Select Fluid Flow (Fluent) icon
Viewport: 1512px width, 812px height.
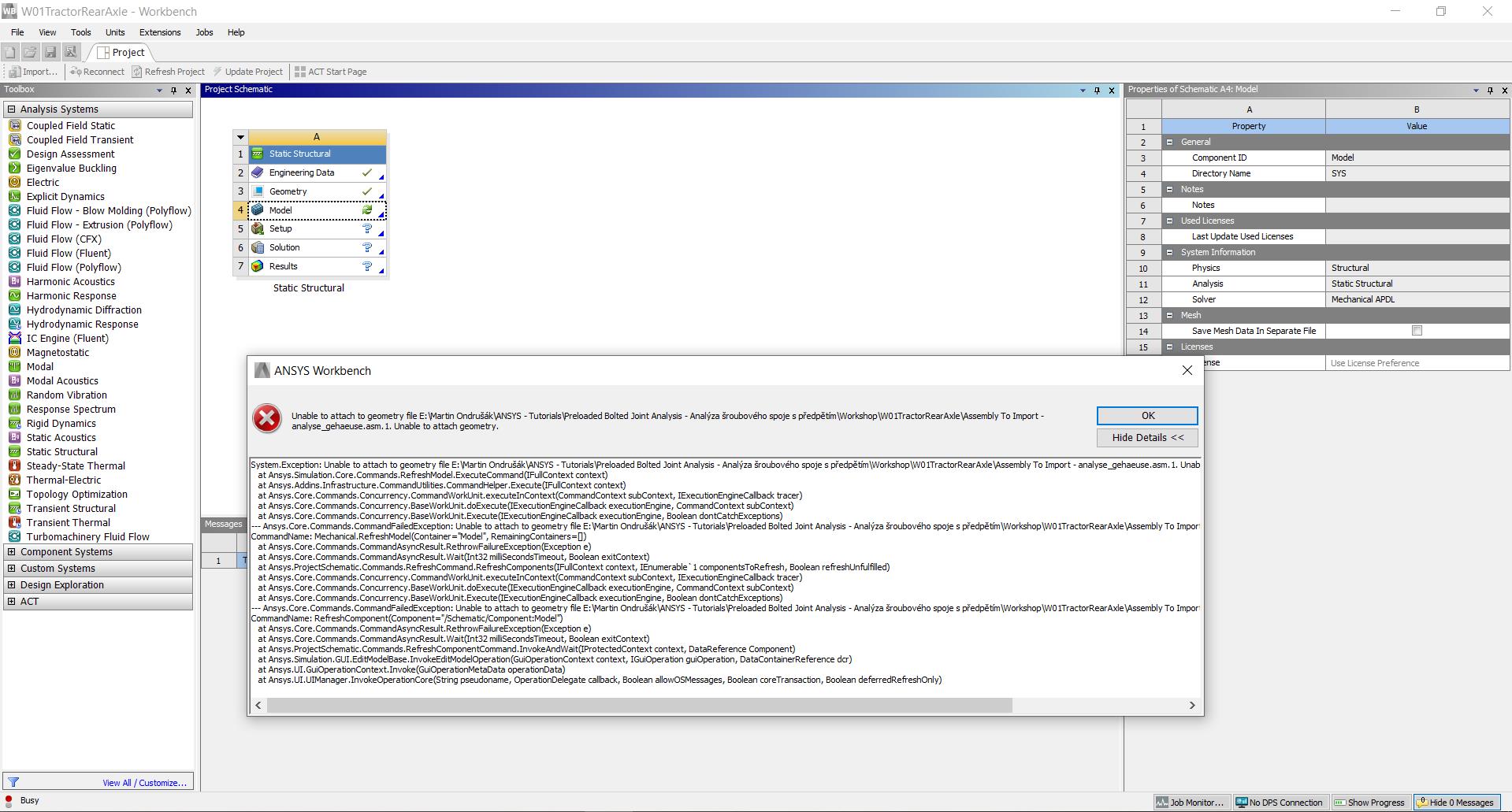(14, 253)
